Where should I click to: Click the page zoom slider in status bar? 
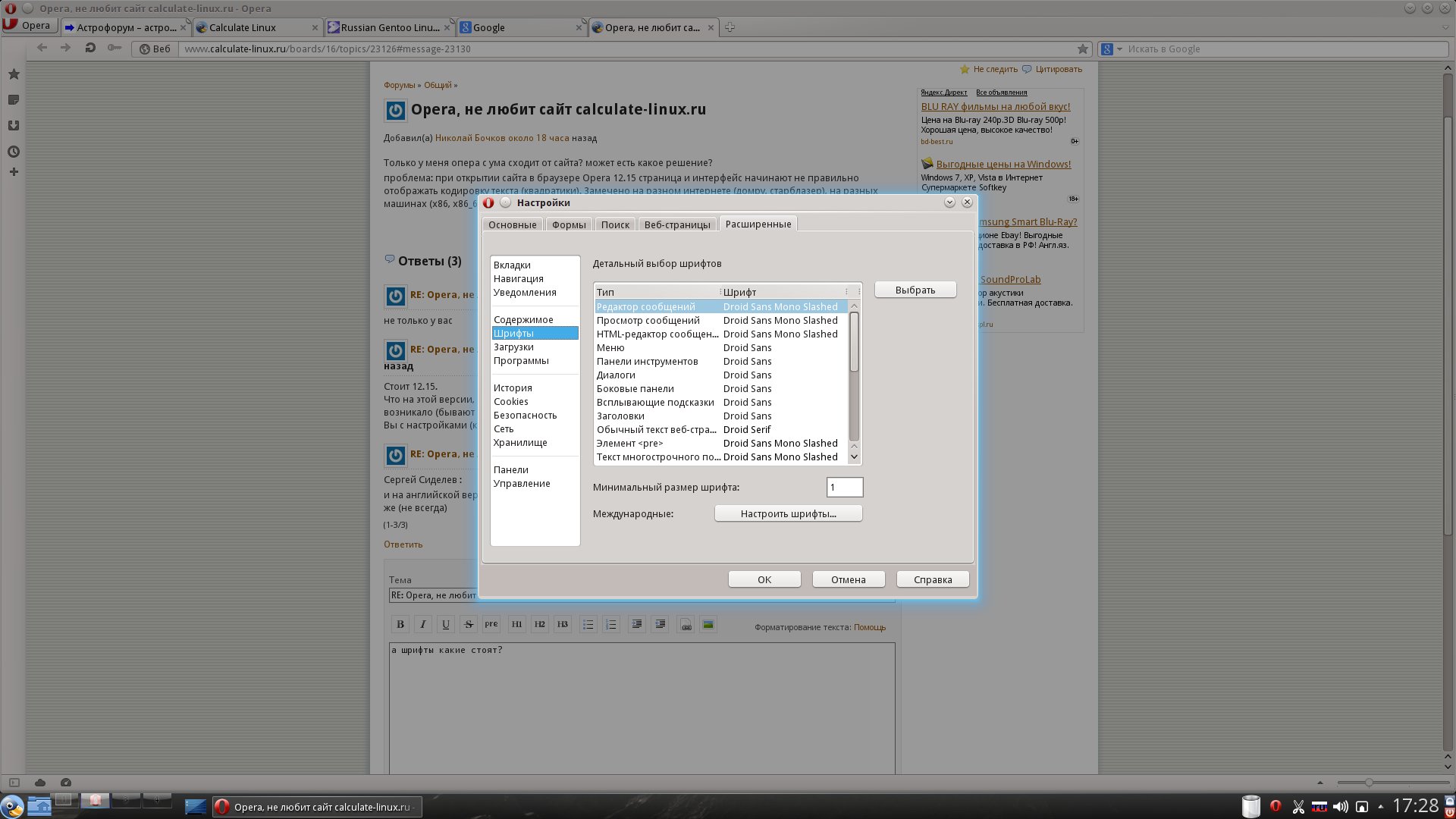point(1392,782)
